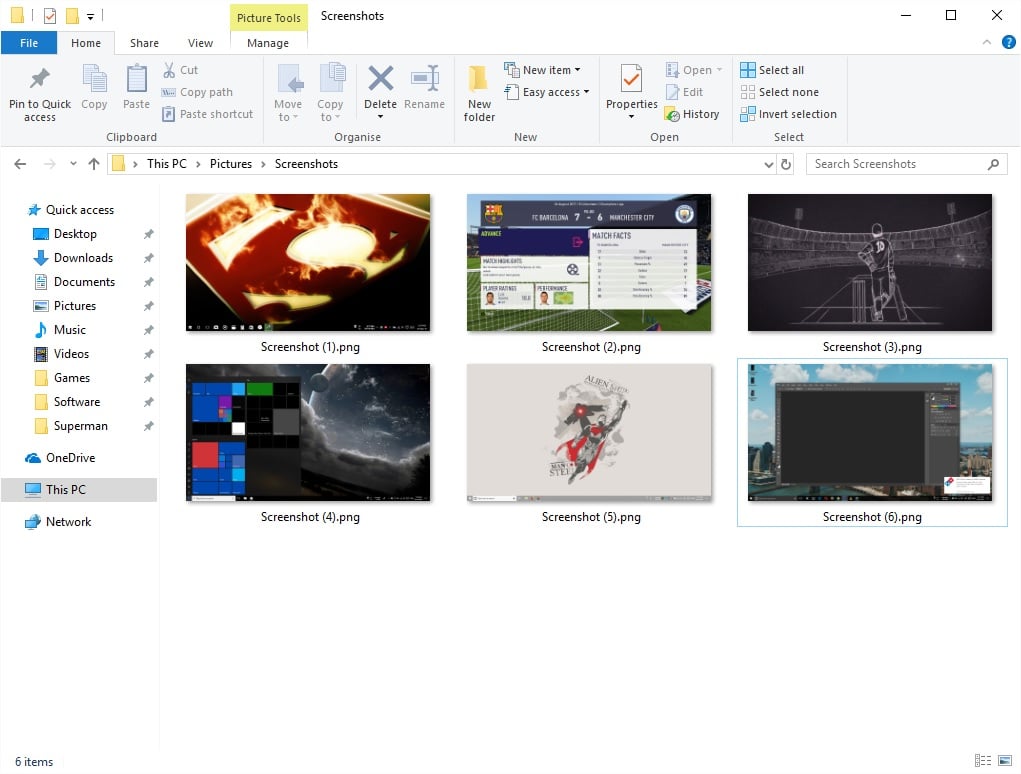This screenshot has width=1021, height=774.
Task: Expand the Delete options arrow
Action: [x=380, y=117]
